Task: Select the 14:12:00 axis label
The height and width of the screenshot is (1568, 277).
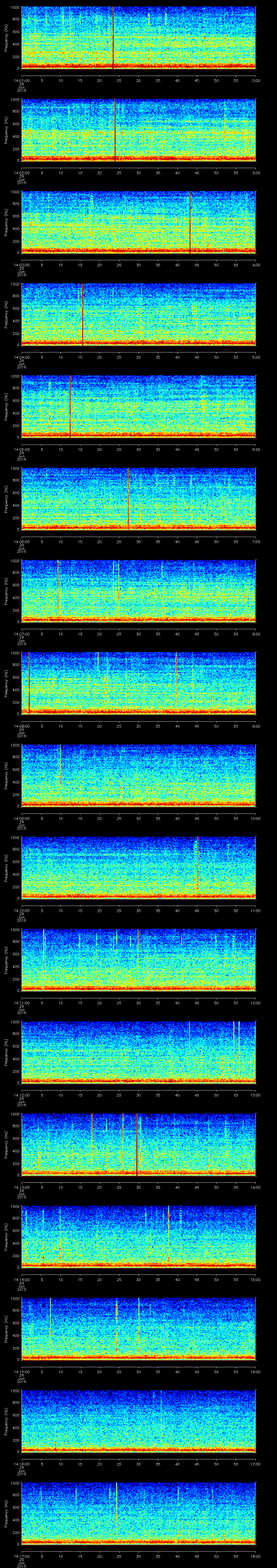Action: click(21, 1095)
